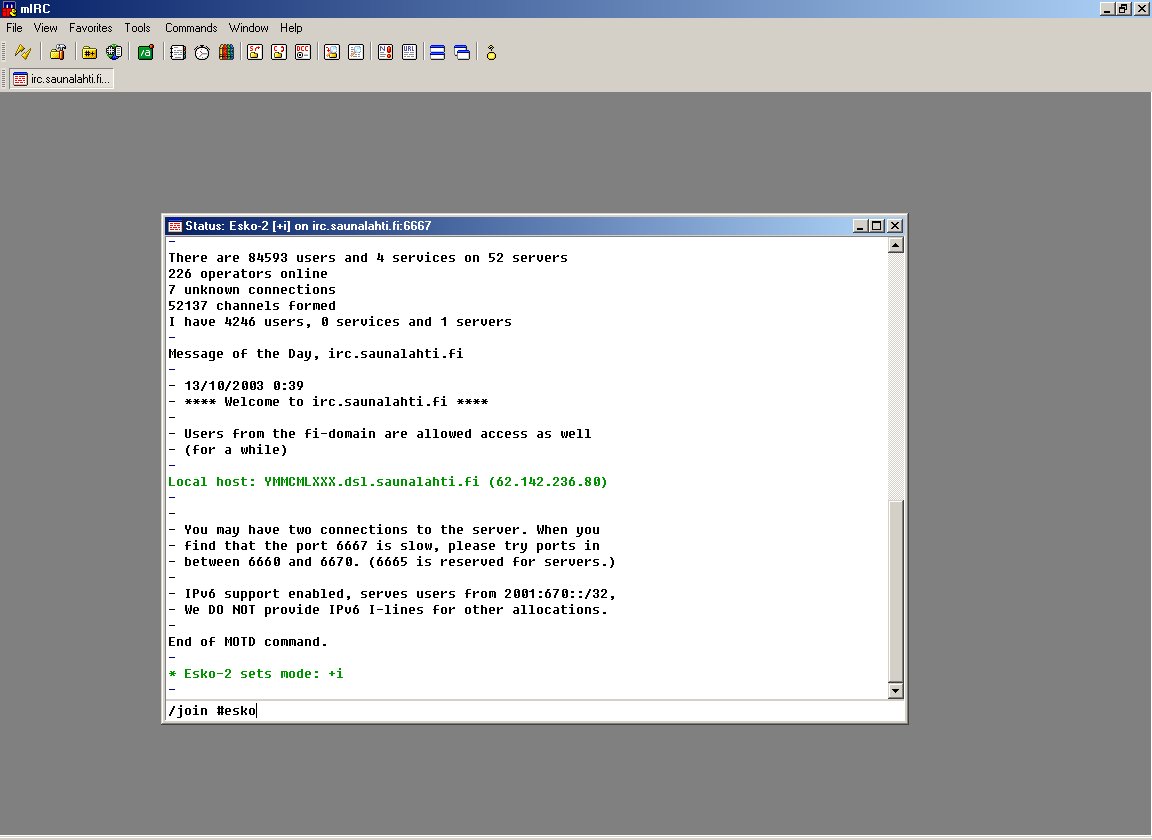Select the irc.saunalahti.fi switchbar button
This screenshot has height=840, width=1152.
click(62, 79)
